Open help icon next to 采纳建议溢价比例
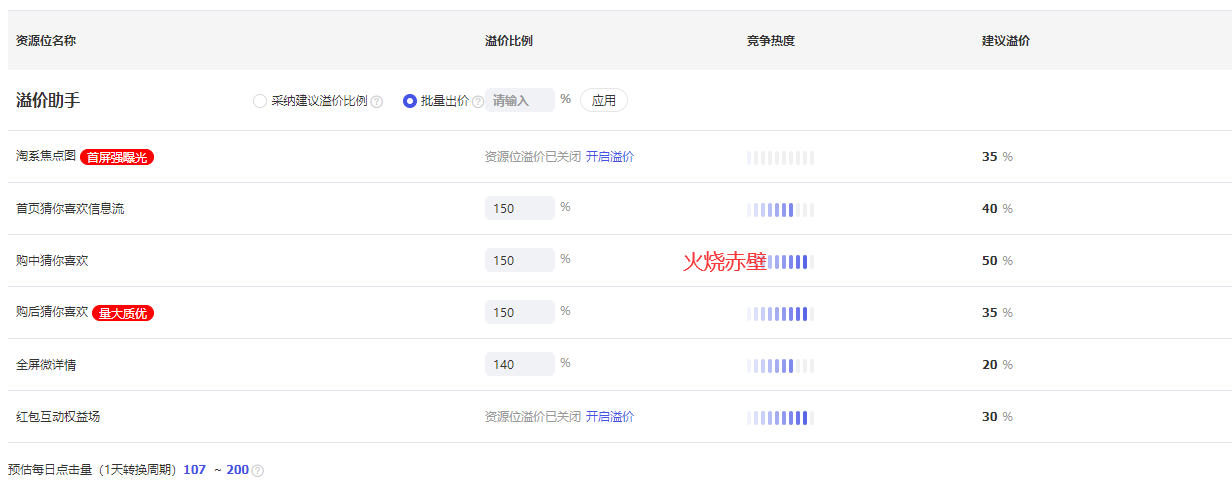 tap(377, 102)
